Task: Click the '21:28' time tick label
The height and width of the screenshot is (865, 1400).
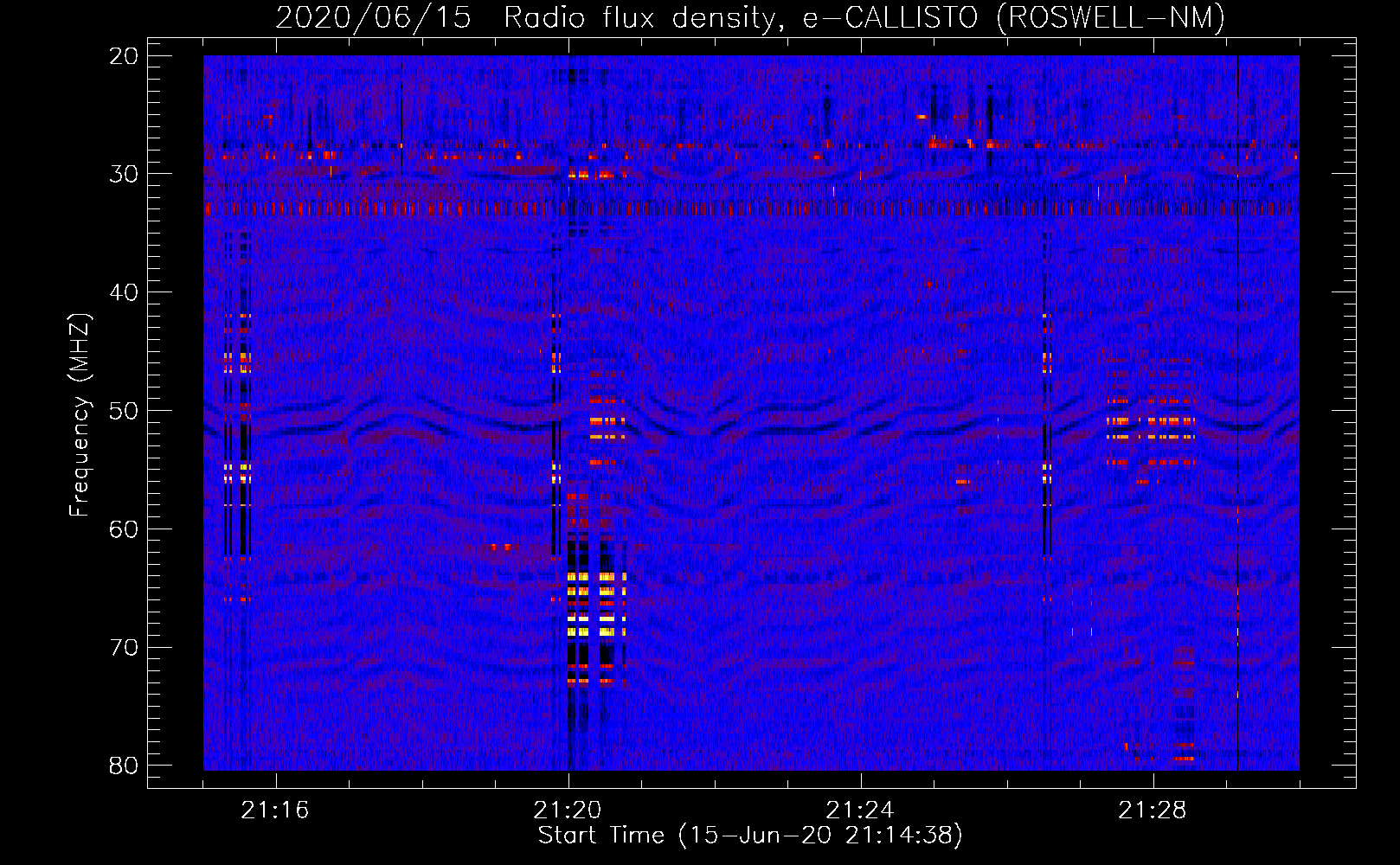Action: pos(1153,811)
